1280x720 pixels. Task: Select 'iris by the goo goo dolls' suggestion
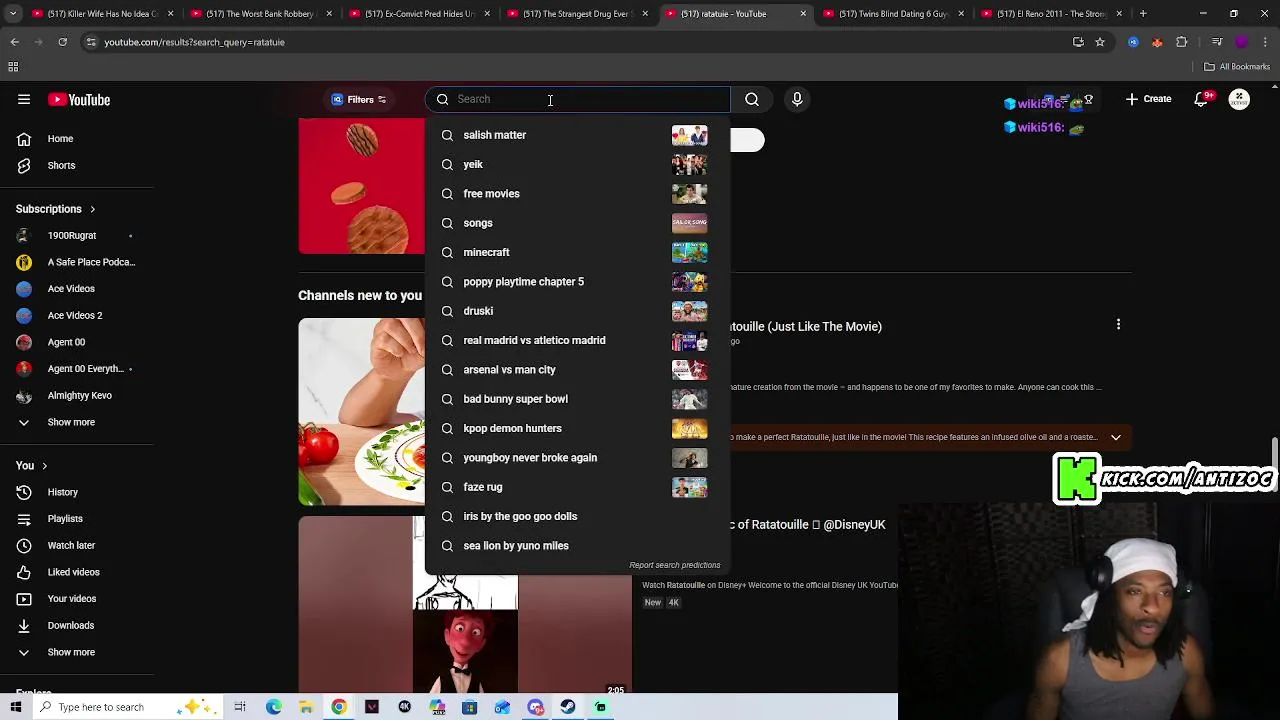point(577,516)
